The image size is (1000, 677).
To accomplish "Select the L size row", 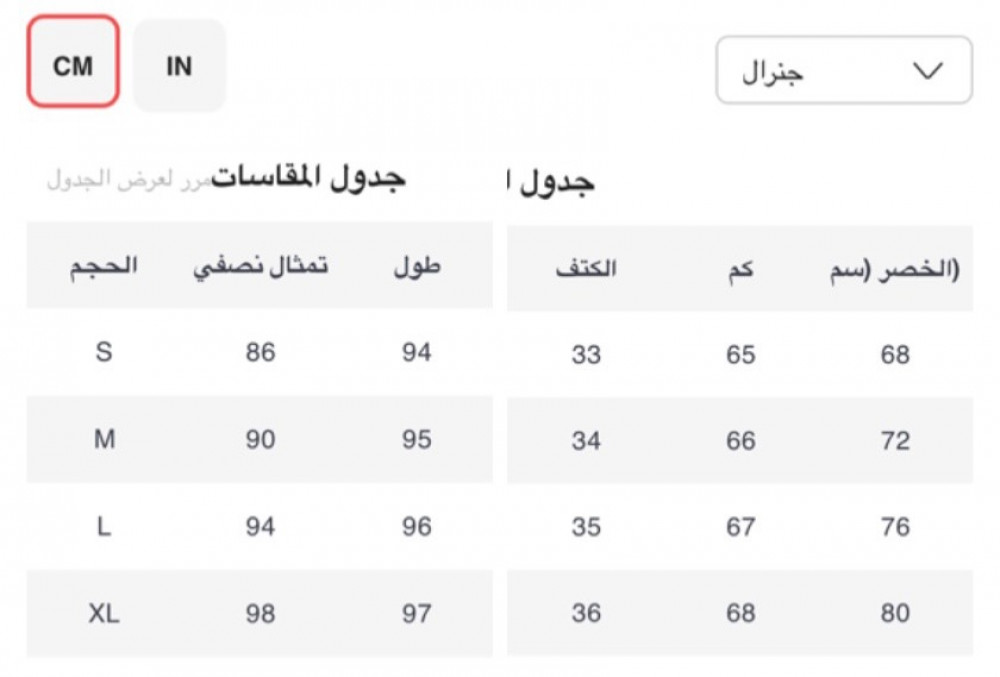I will [x=104, y=526].
